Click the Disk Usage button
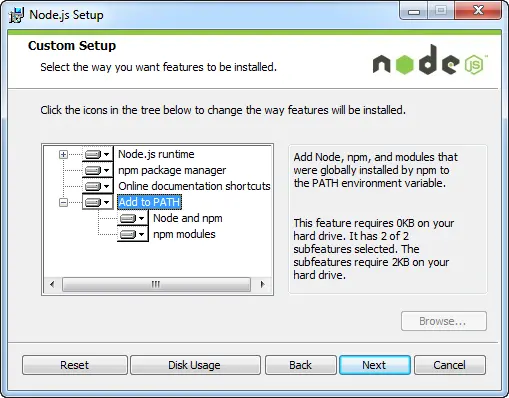This screenshot has width=509, height=398. (x=195, y=365)
